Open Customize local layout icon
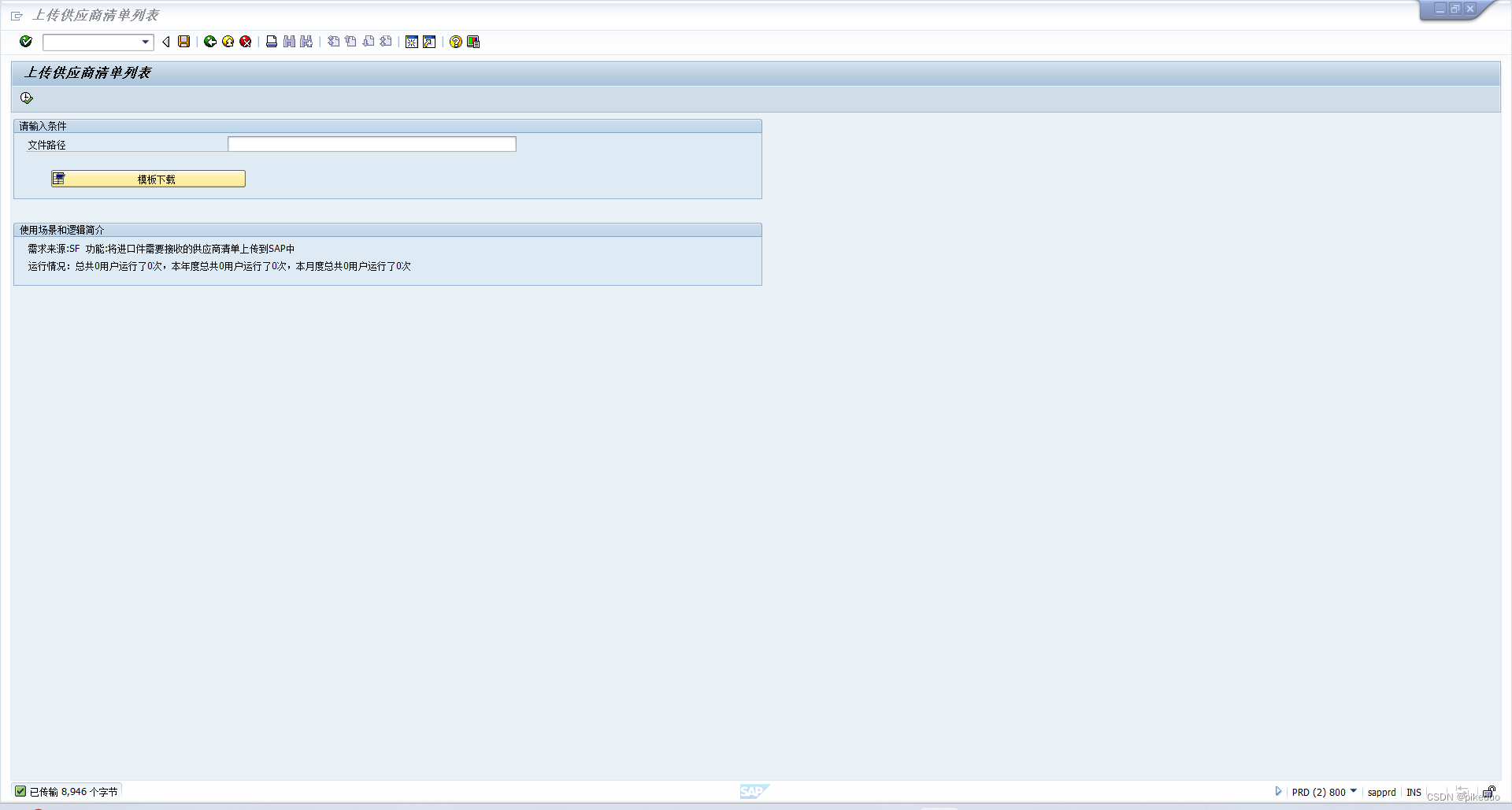This screenshot has height=810, width=1512. coord(473,42)
